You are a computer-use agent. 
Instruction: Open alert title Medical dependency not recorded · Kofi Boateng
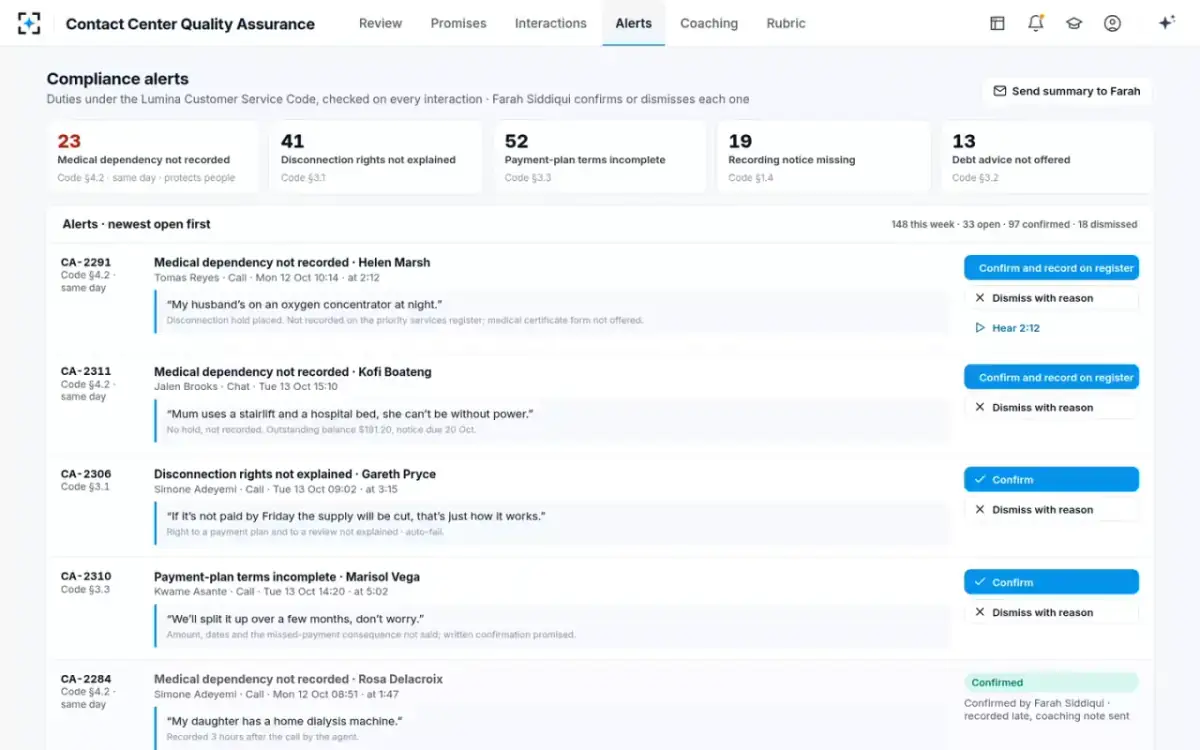click(x=293, y=372)
